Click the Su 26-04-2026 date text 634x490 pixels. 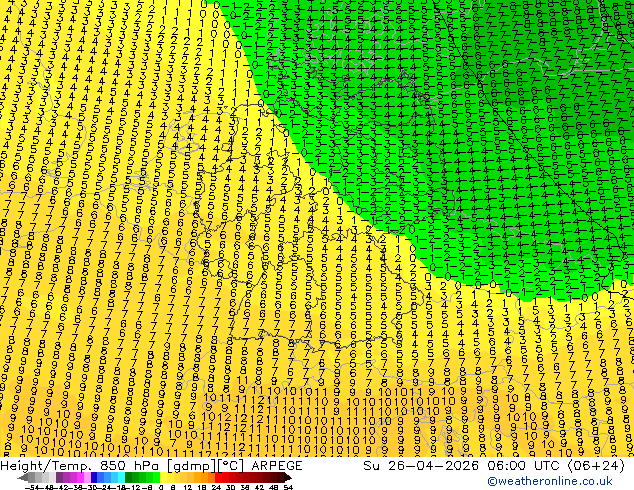421,466
